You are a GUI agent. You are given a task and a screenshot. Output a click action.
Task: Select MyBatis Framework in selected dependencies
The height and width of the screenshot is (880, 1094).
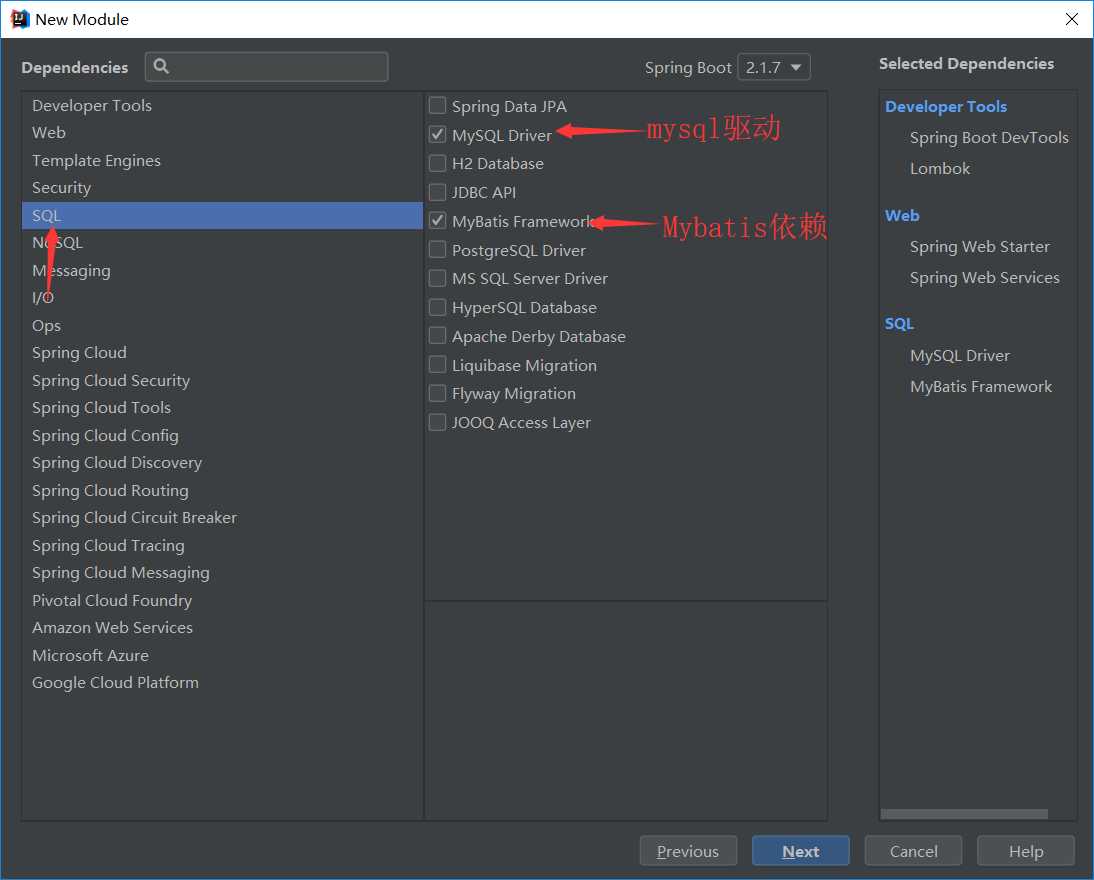[980, 387]
